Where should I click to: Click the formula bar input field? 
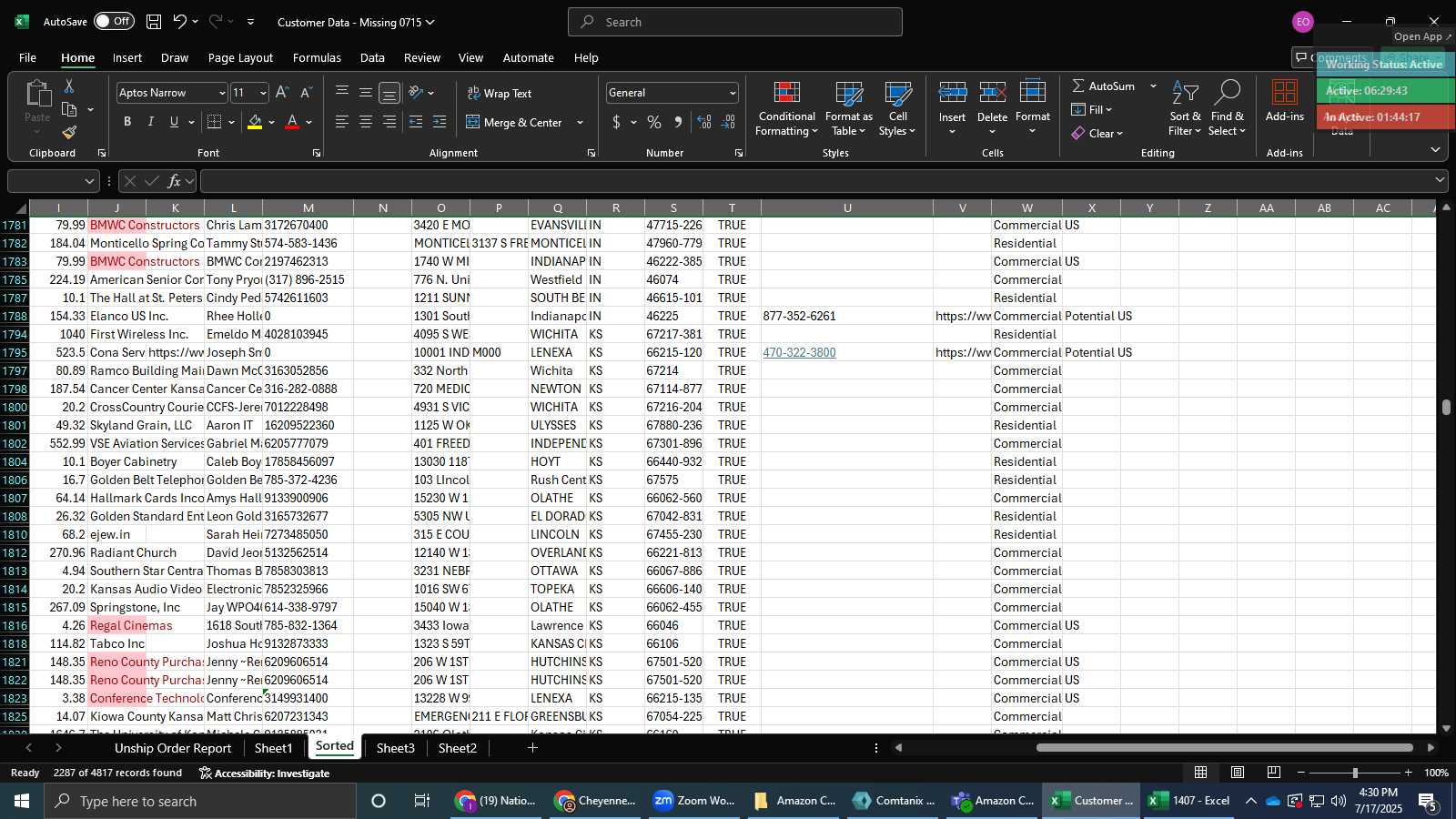pos(817,181)
